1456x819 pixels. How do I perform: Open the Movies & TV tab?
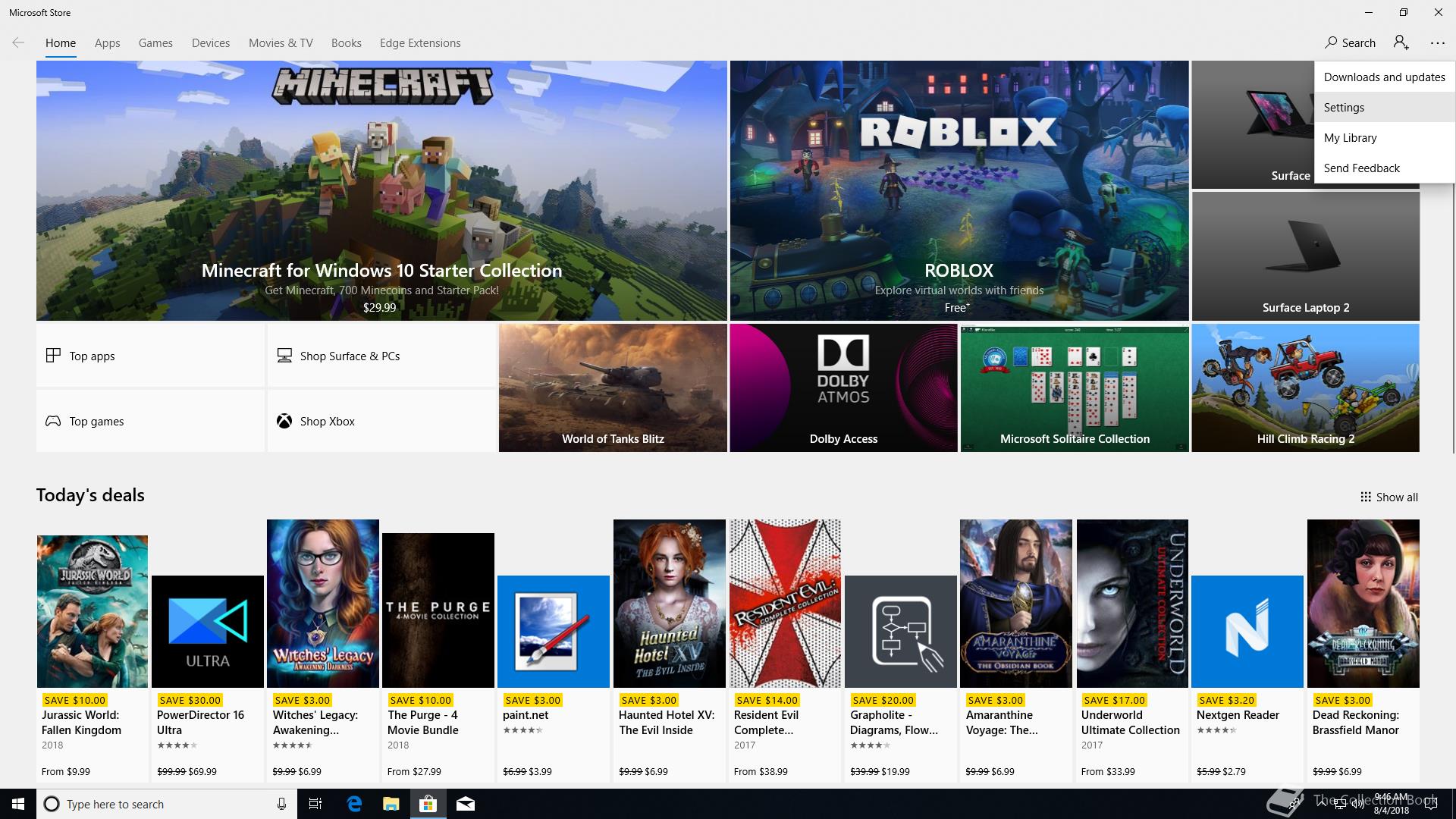pos(281,43)
